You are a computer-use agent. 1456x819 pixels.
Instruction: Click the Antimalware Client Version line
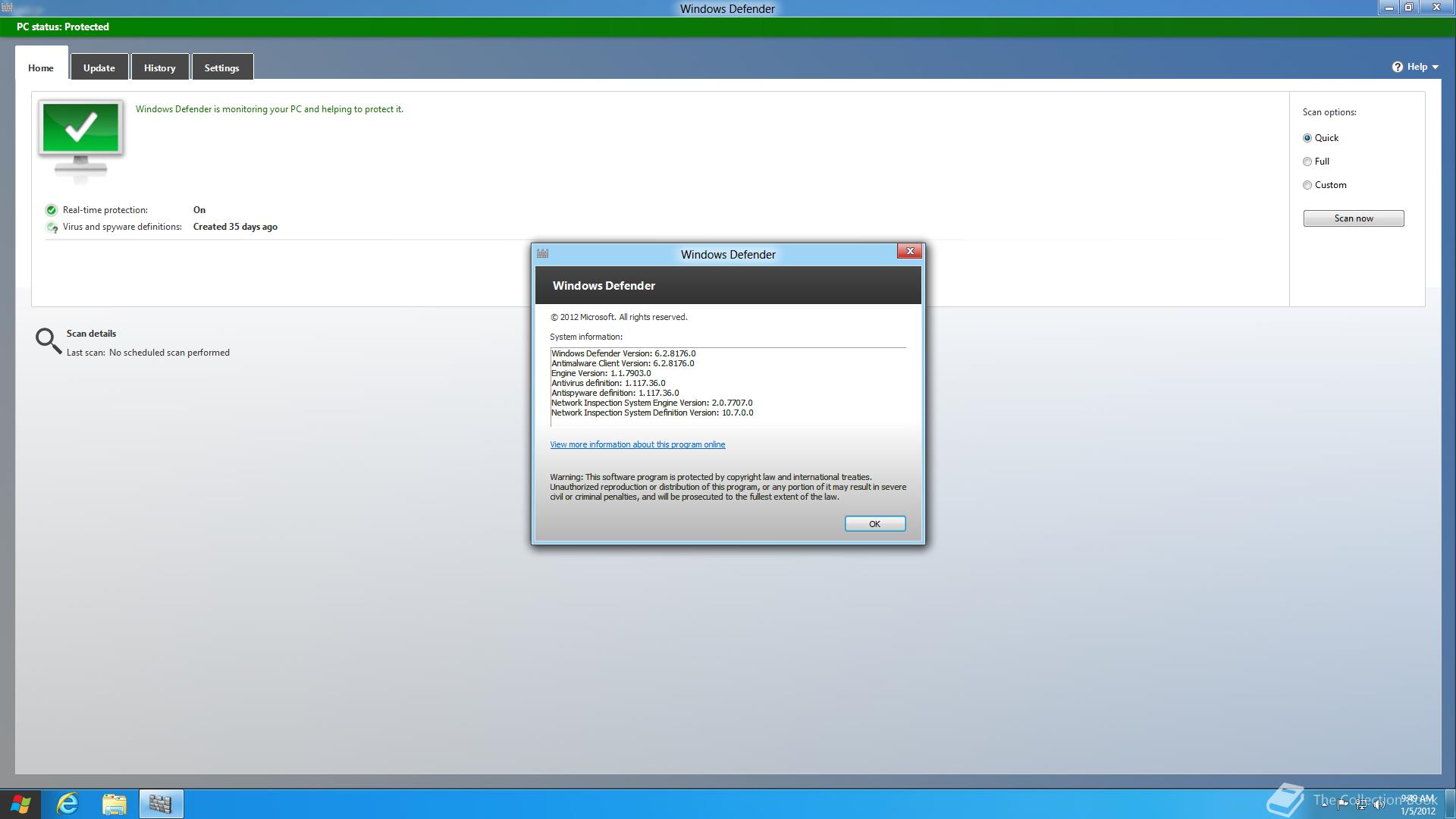point(623,363)
